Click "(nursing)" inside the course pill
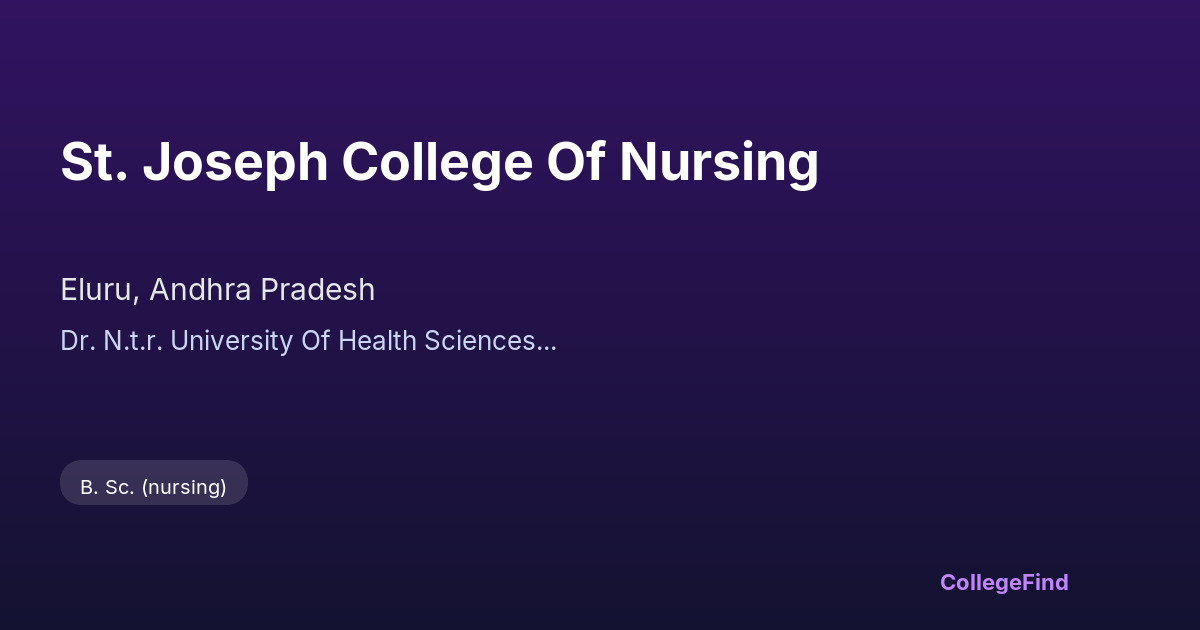 (x=184, y=487)
